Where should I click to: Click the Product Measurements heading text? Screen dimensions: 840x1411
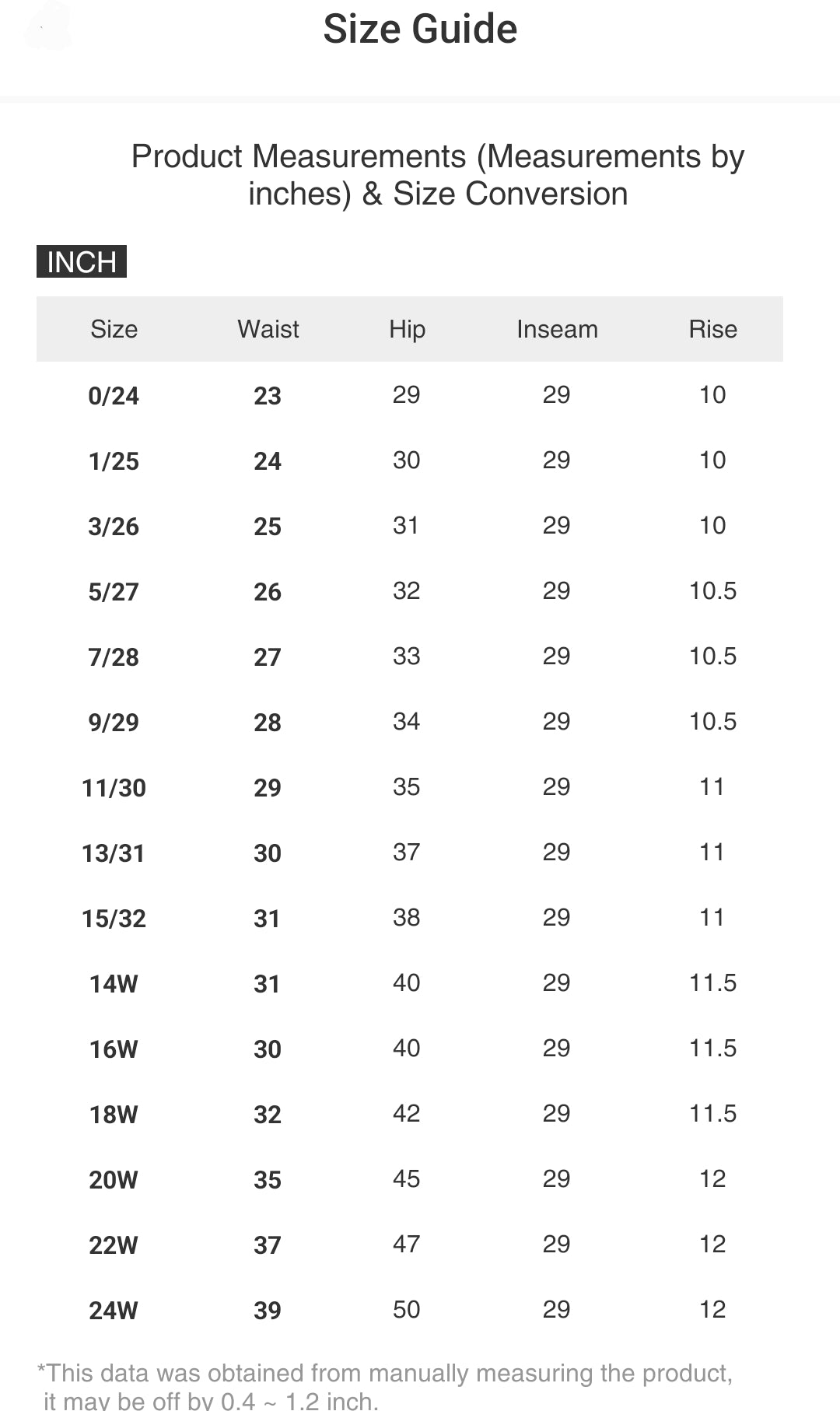tap(437, 175)
